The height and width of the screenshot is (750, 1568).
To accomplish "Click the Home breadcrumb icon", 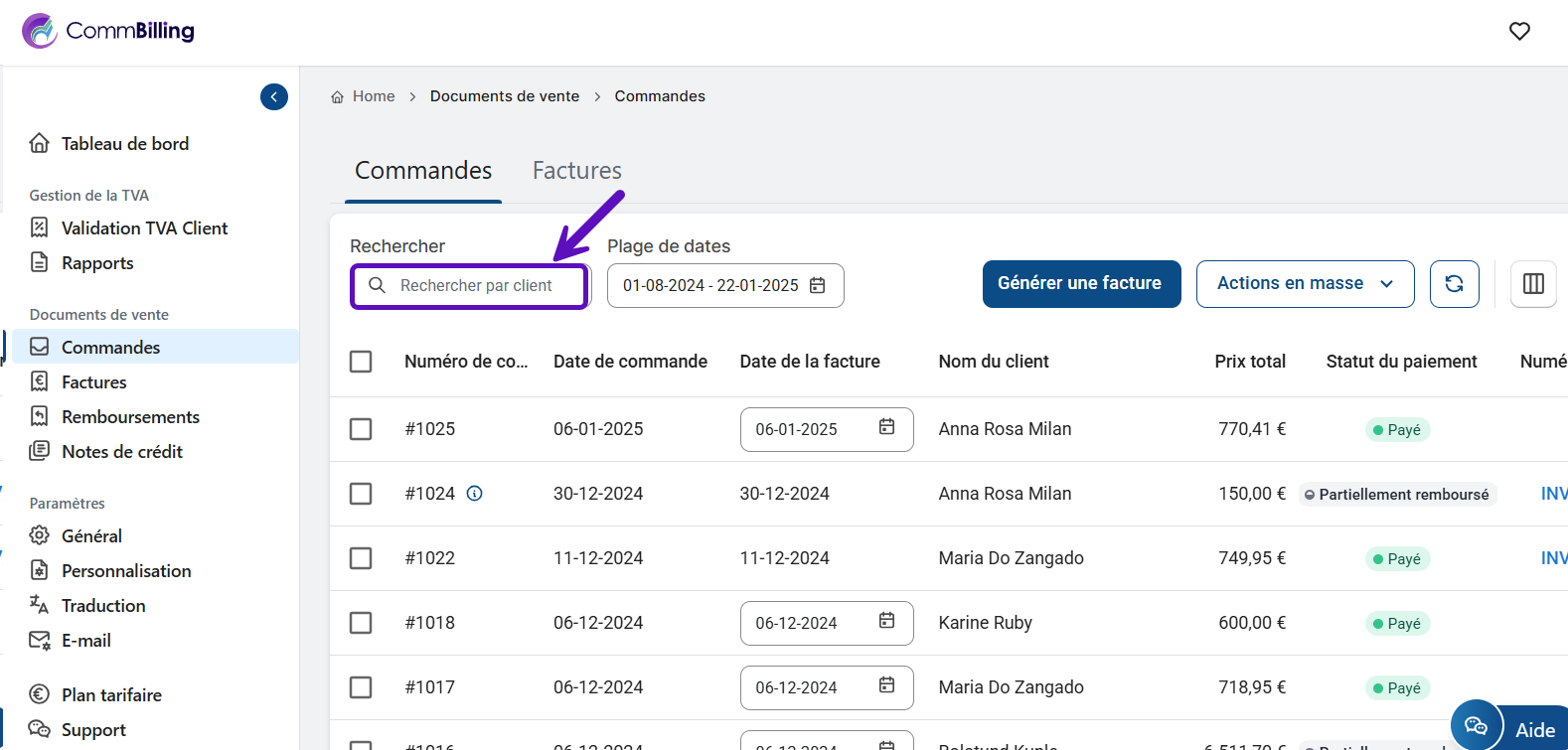I will pos(338,97).
